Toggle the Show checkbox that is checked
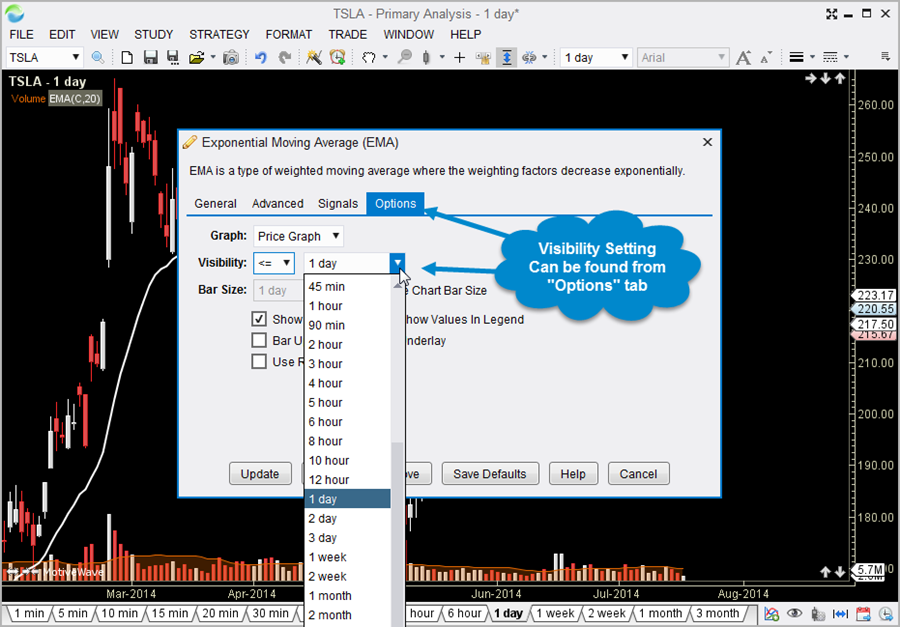The height and width of the screenshot is (627, 900). click(x=259, y=319)
